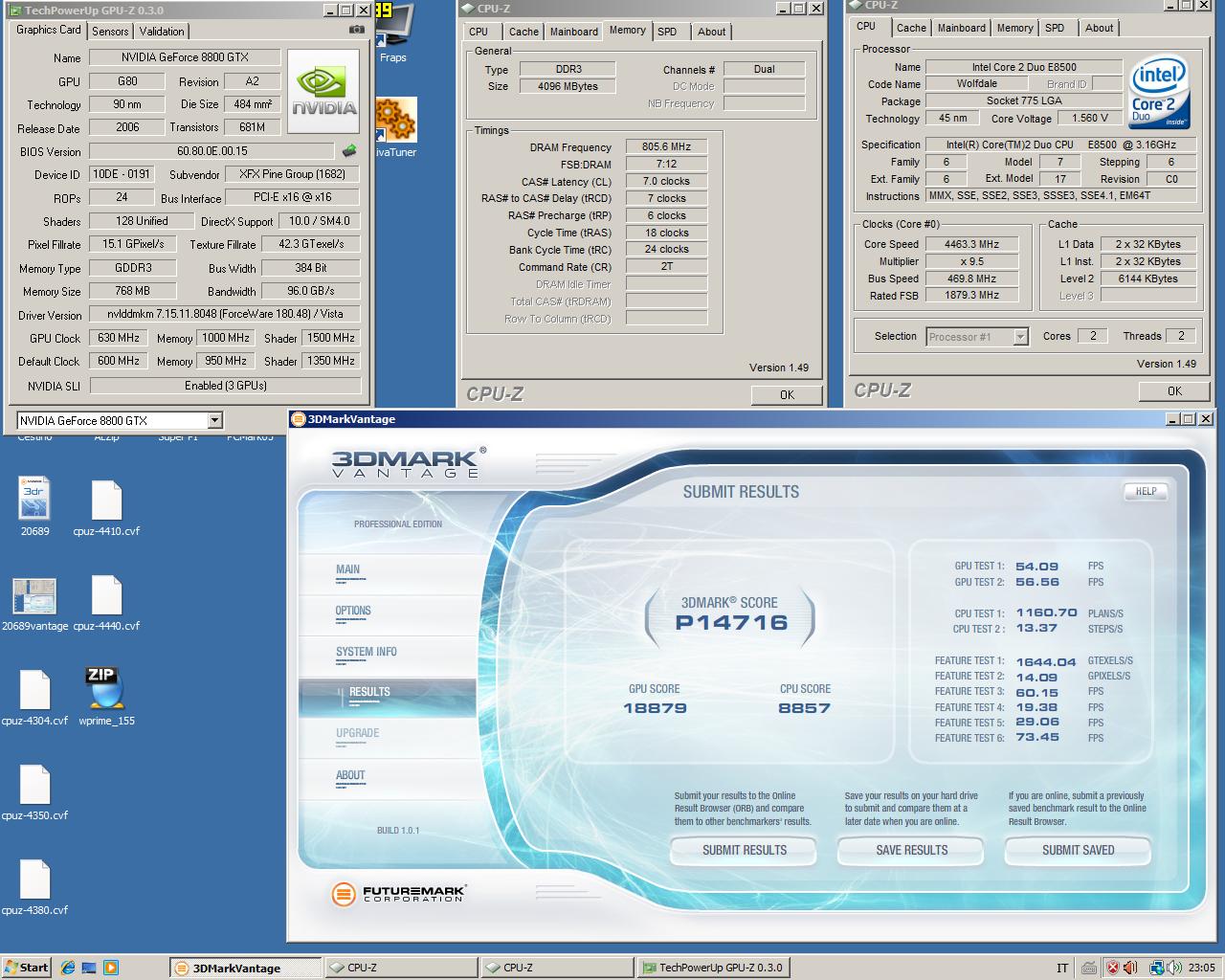
Task: Open the Processor #1 selection dropdown
Action: coord(1020,336)
